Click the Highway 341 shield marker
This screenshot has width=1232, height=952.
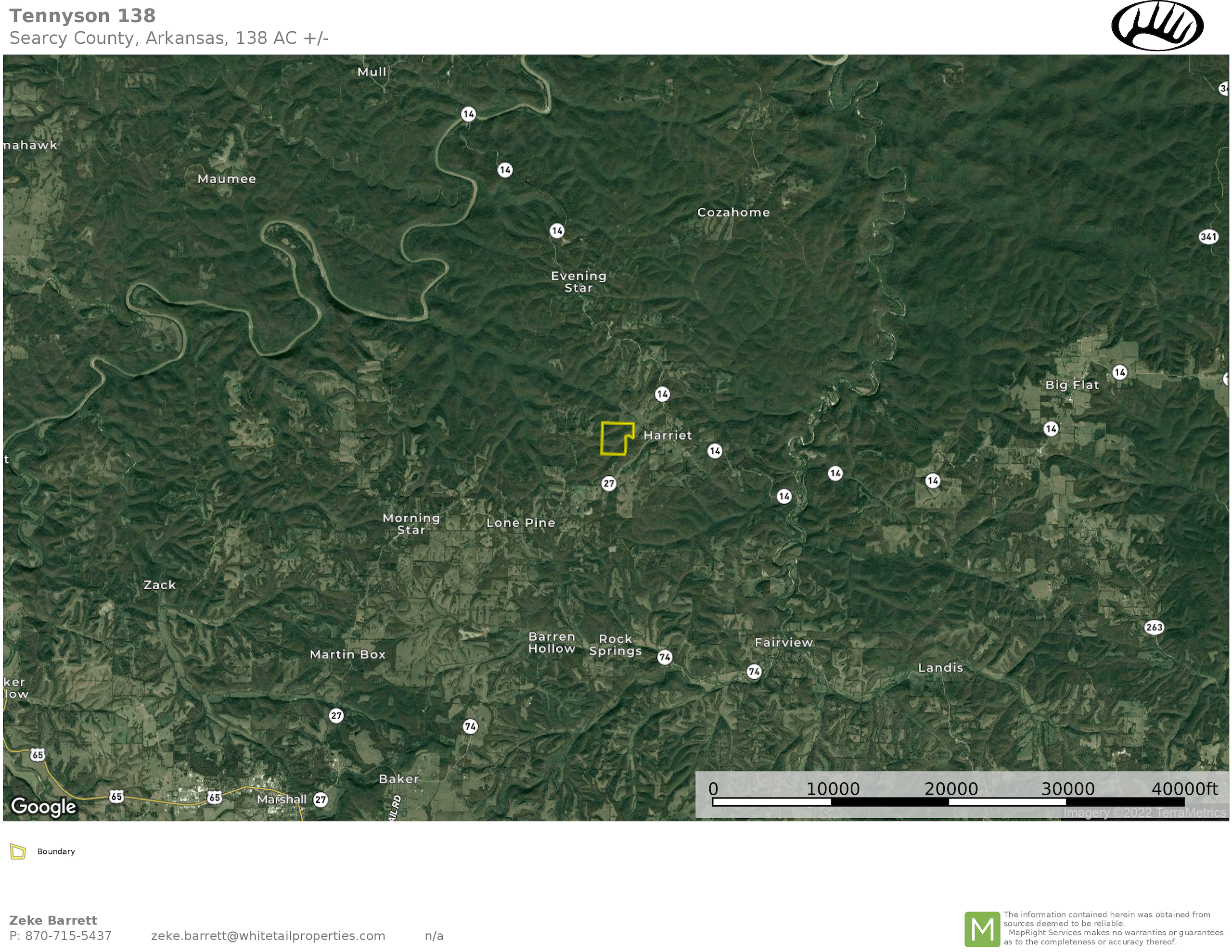[x=1208, y=237]
